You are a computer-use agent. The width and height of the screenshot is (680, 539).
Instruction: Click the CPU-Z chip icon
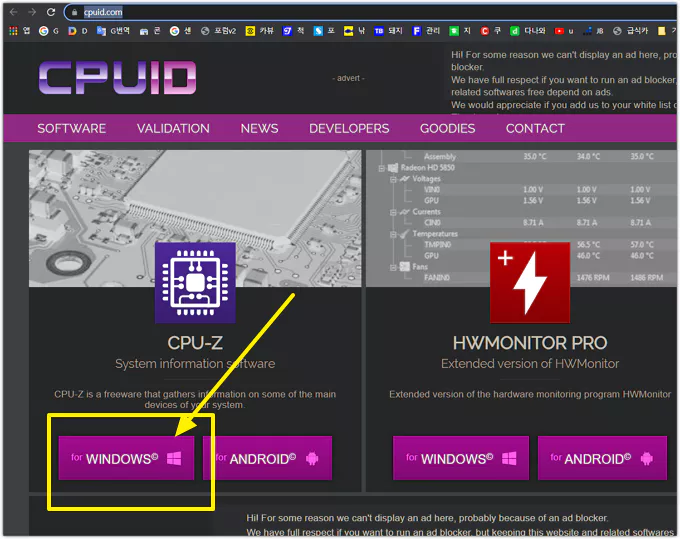coord(195,282)
